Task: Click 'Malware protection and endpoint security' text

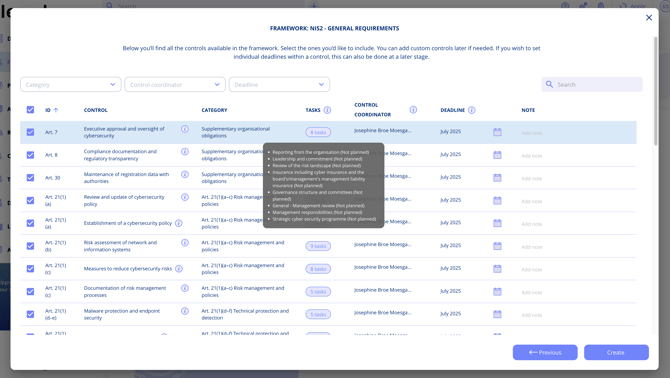Action: click(122, 314)
